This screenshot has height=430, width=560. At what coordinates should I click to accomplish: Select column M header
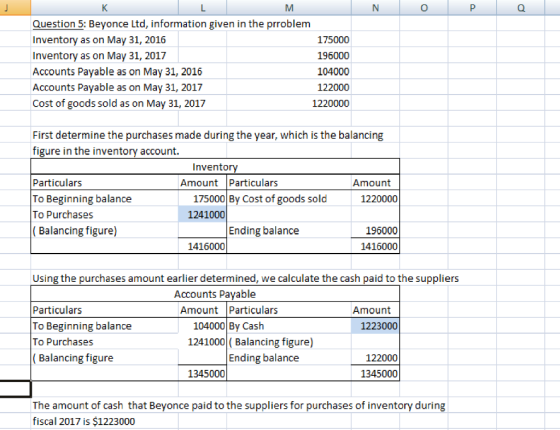pos(289,8)
